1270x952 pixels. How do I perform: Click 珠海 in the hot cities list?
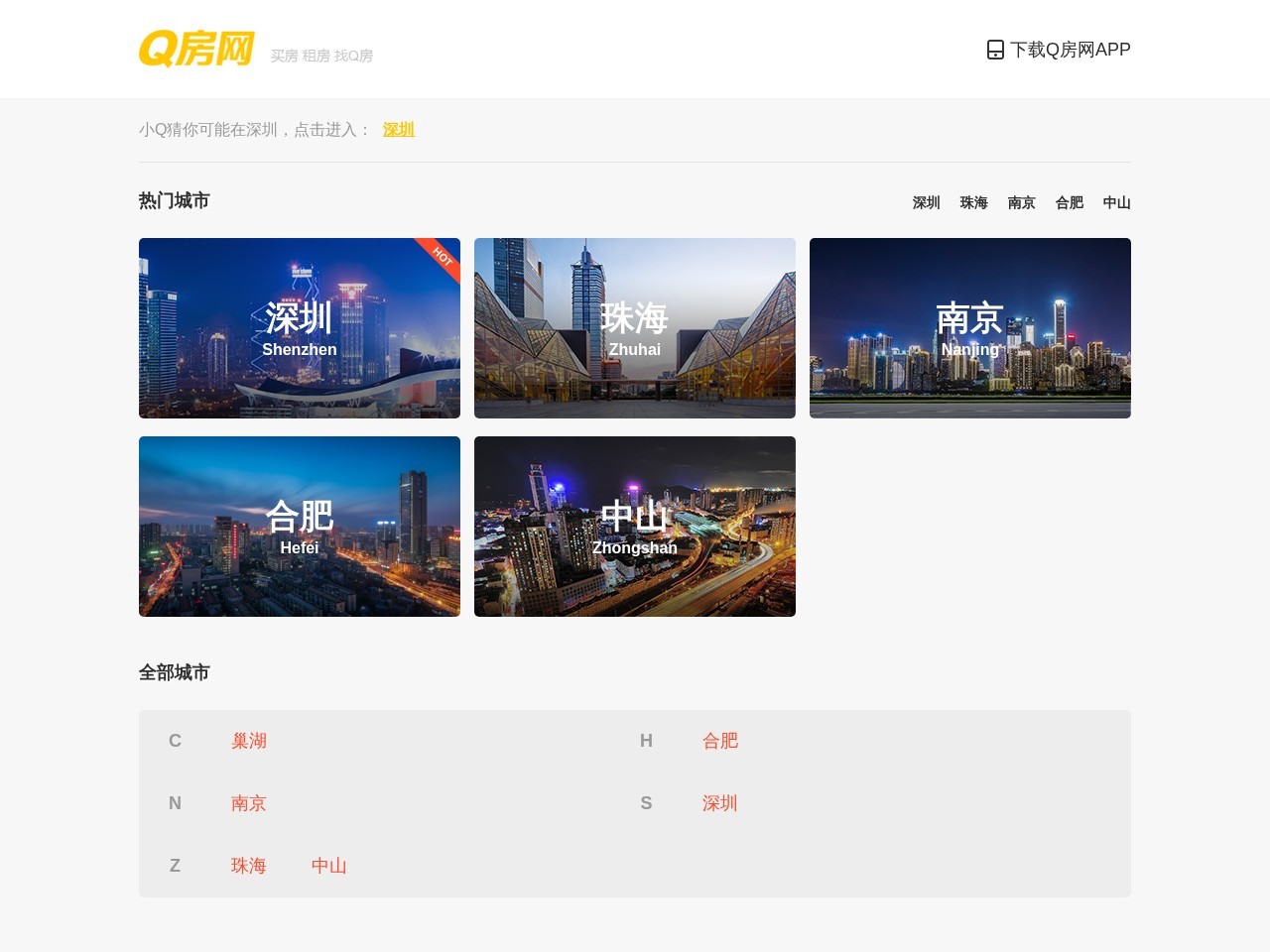pos(973,202)
